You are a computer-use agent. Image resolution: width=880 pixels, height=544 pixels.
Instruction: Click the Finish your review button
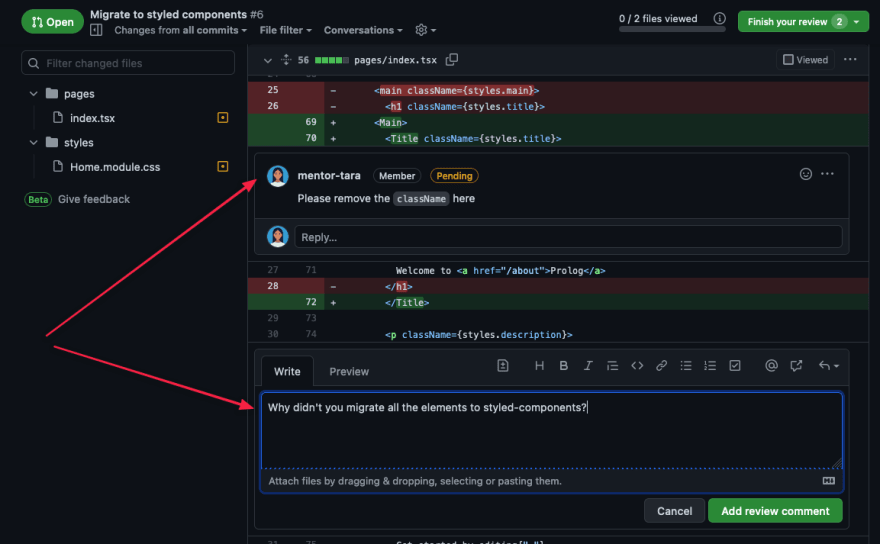pos(803,22)
